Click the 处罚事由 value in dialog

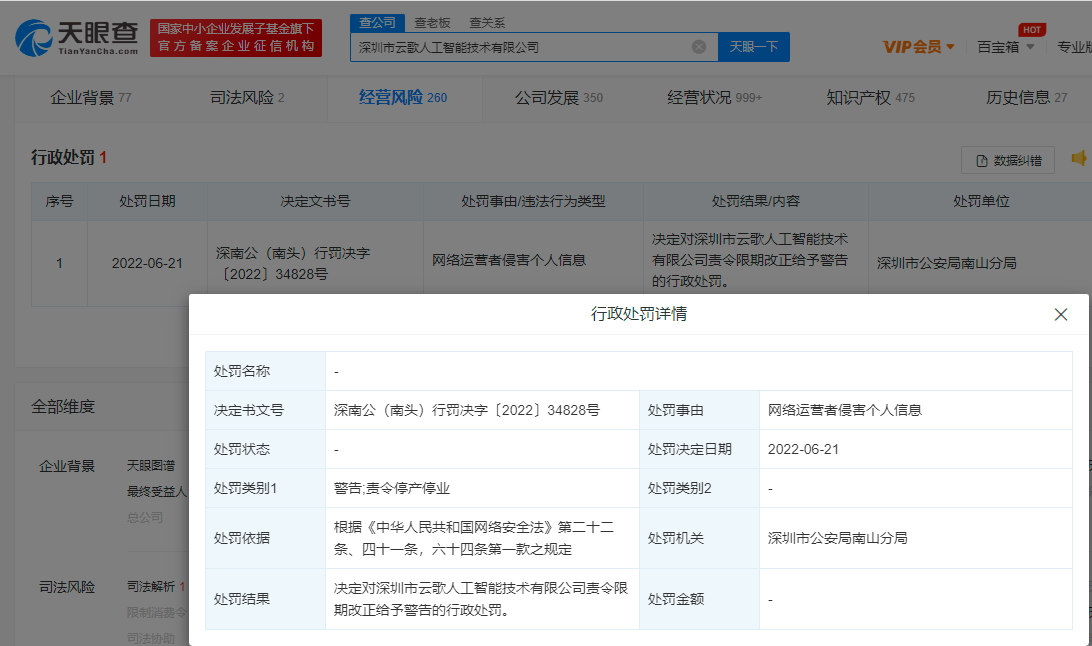pos(845,411)
